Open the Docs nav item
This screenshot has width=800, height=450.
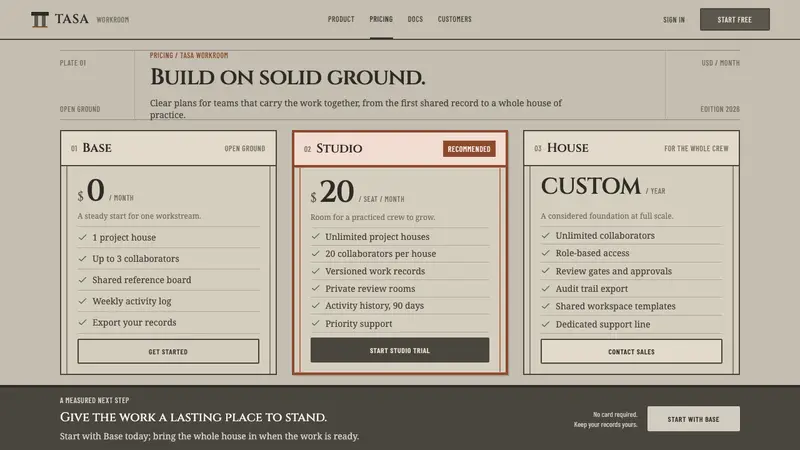tap(415, 19)
